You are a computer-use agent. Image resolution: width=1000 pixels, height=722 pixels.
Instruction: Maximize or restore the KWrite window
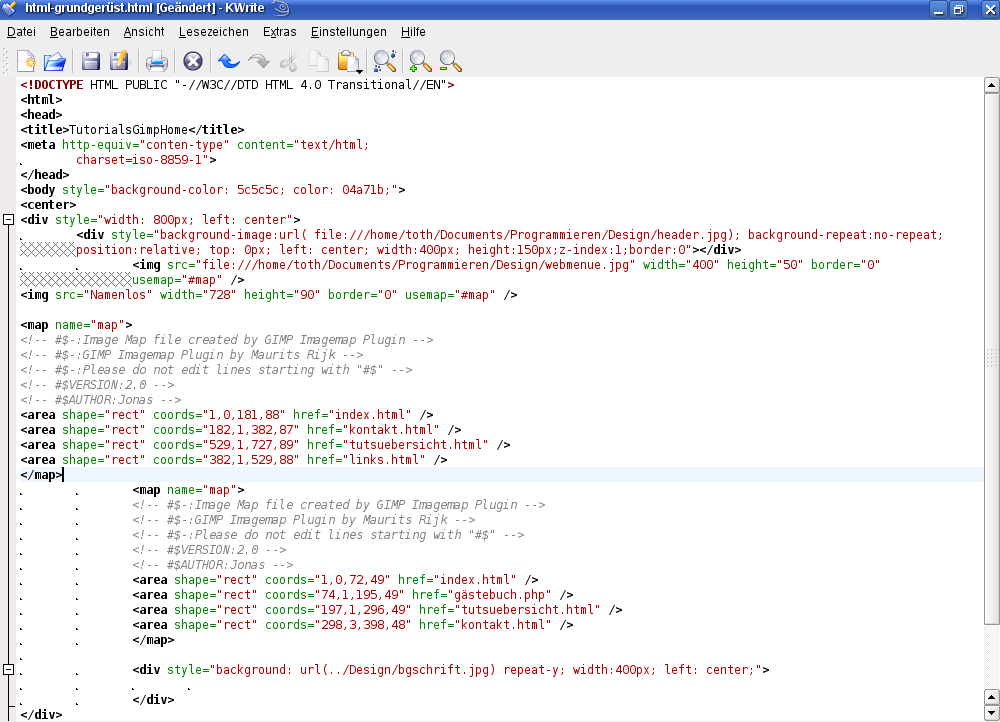pyautogui.click(x=959, y=10)
